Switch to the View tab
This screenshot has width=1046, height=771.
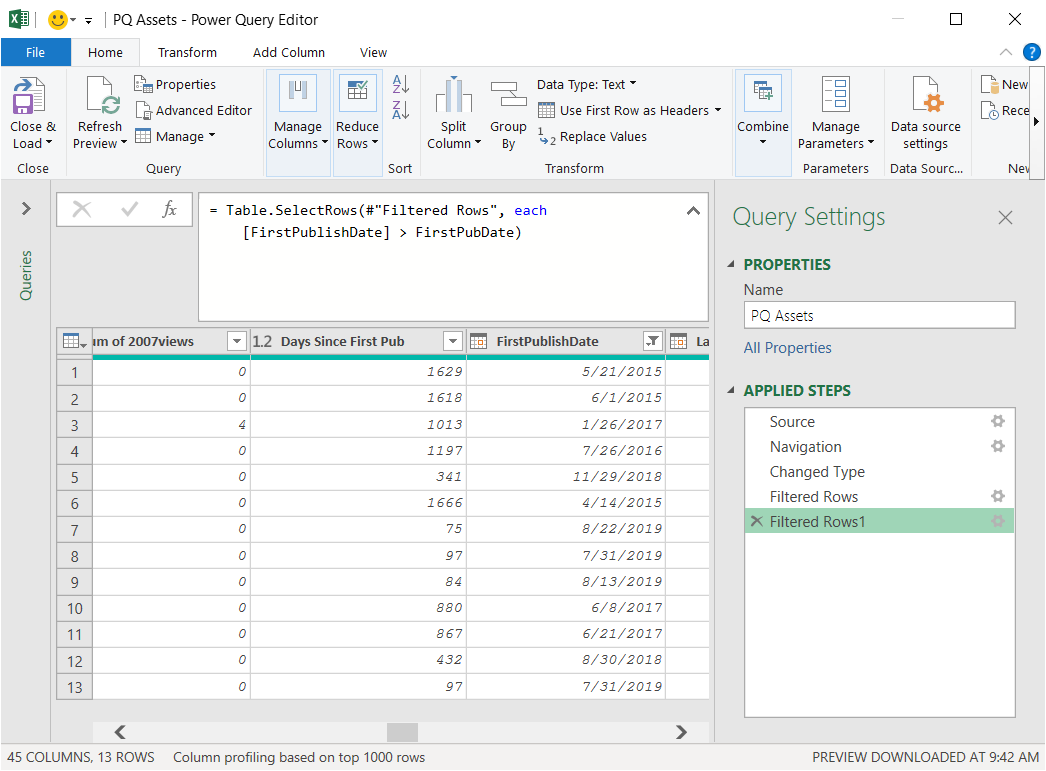[x=374, y=52]
